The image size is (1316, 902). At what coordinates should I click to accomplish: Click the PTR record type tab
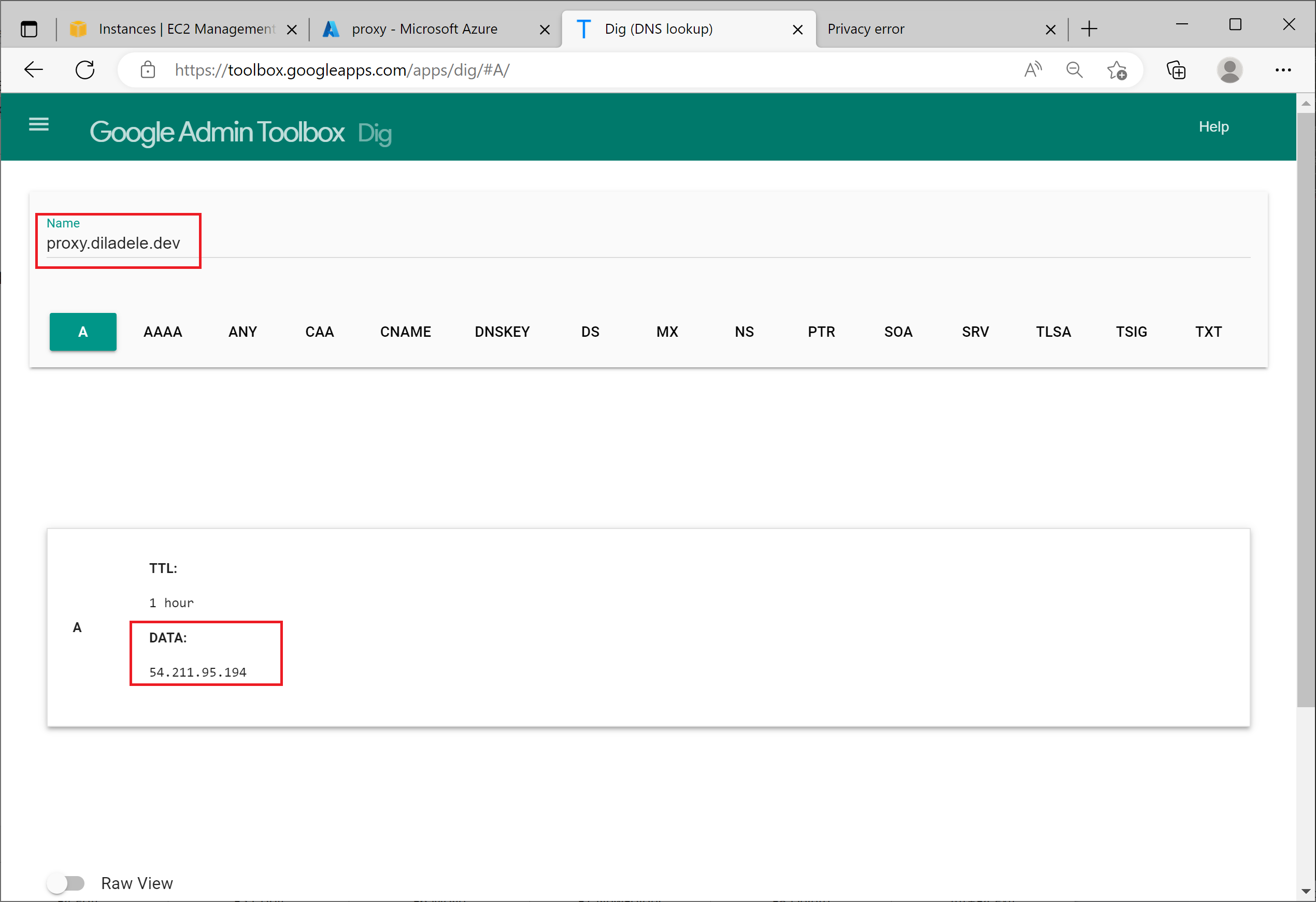[821, 331]
